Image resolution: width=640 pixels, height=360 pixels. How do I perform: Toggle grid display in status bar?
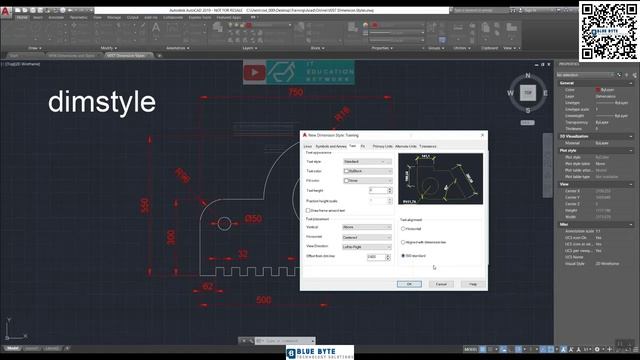pos(483,349)
